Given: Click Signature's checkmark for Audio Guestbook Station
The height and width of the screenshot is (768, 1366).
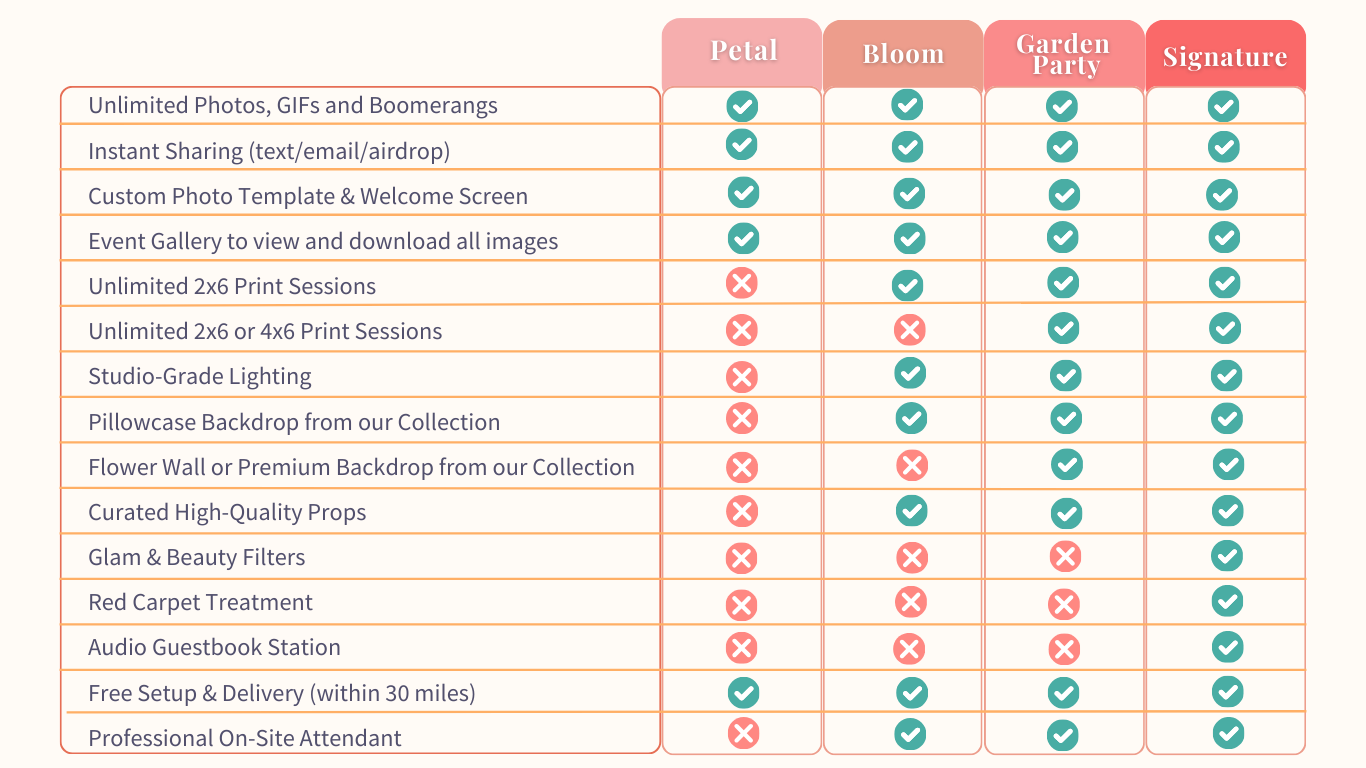Looking at the screenshot, I should pyautogui.click(x=1228, y=646).
